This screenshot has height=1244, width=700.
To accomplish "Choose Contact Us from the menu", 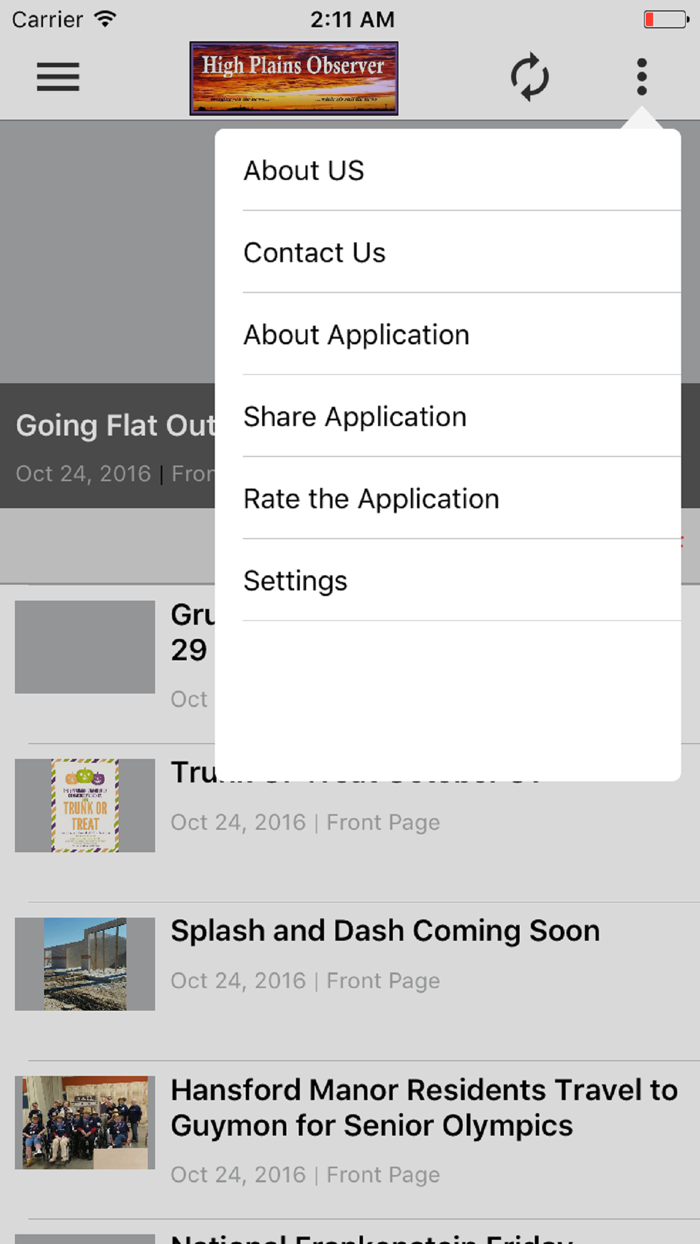I will pos(314,253).
